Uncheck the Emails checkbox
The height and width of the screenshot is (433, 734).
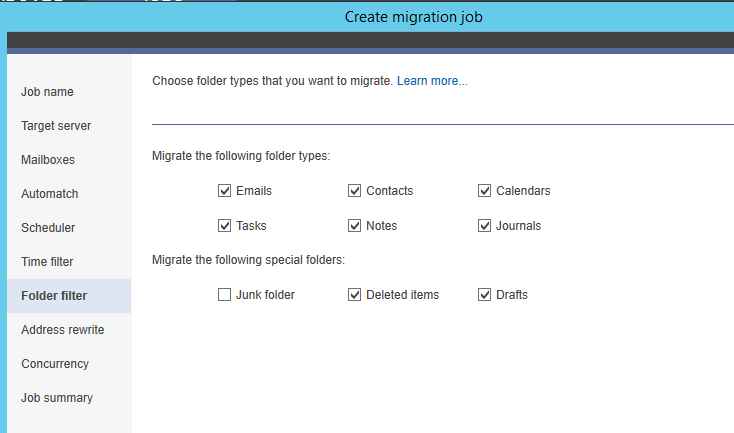coord(224,191)
